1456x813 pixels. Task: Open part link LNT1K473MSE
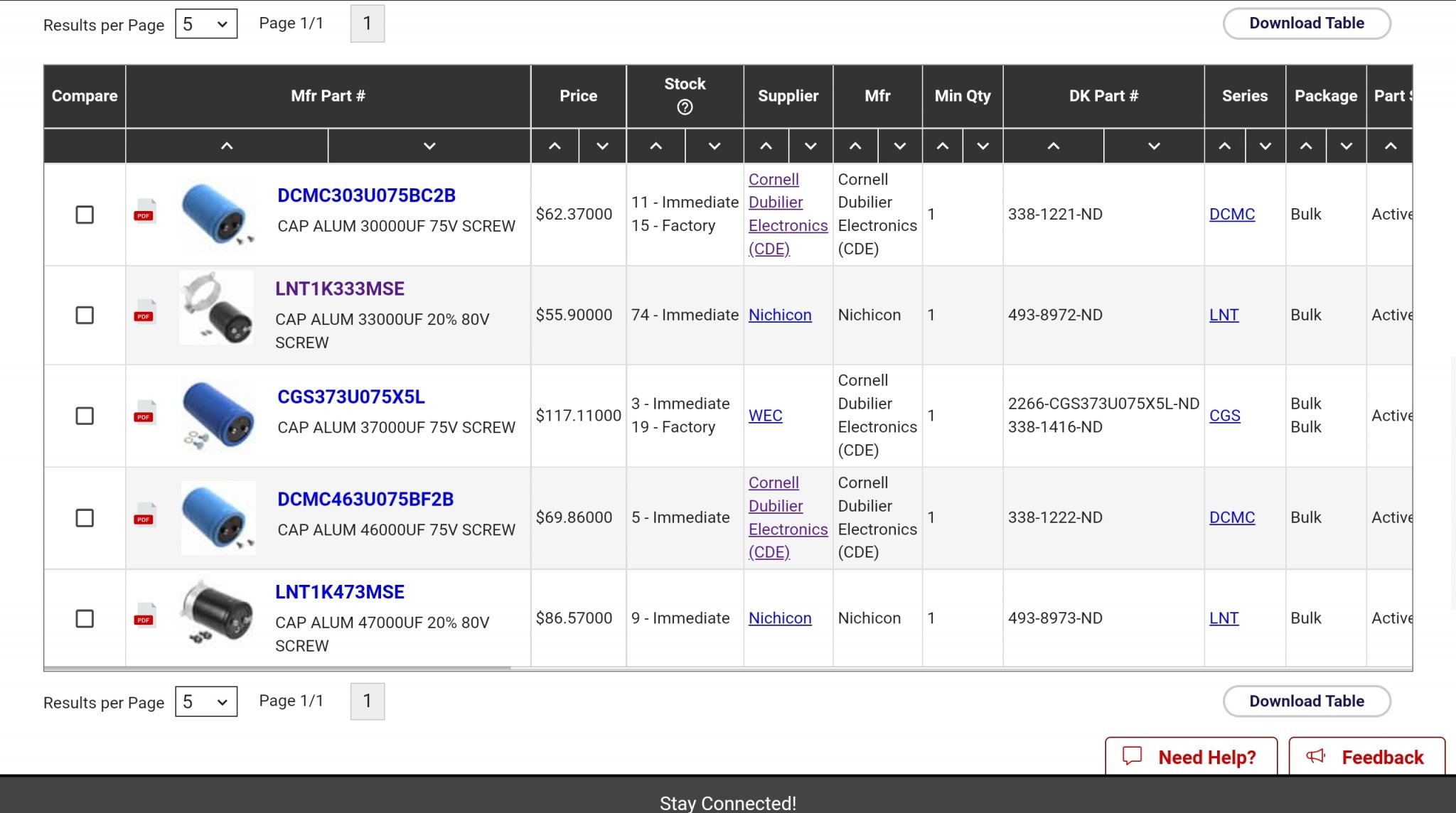pos(340,592)
